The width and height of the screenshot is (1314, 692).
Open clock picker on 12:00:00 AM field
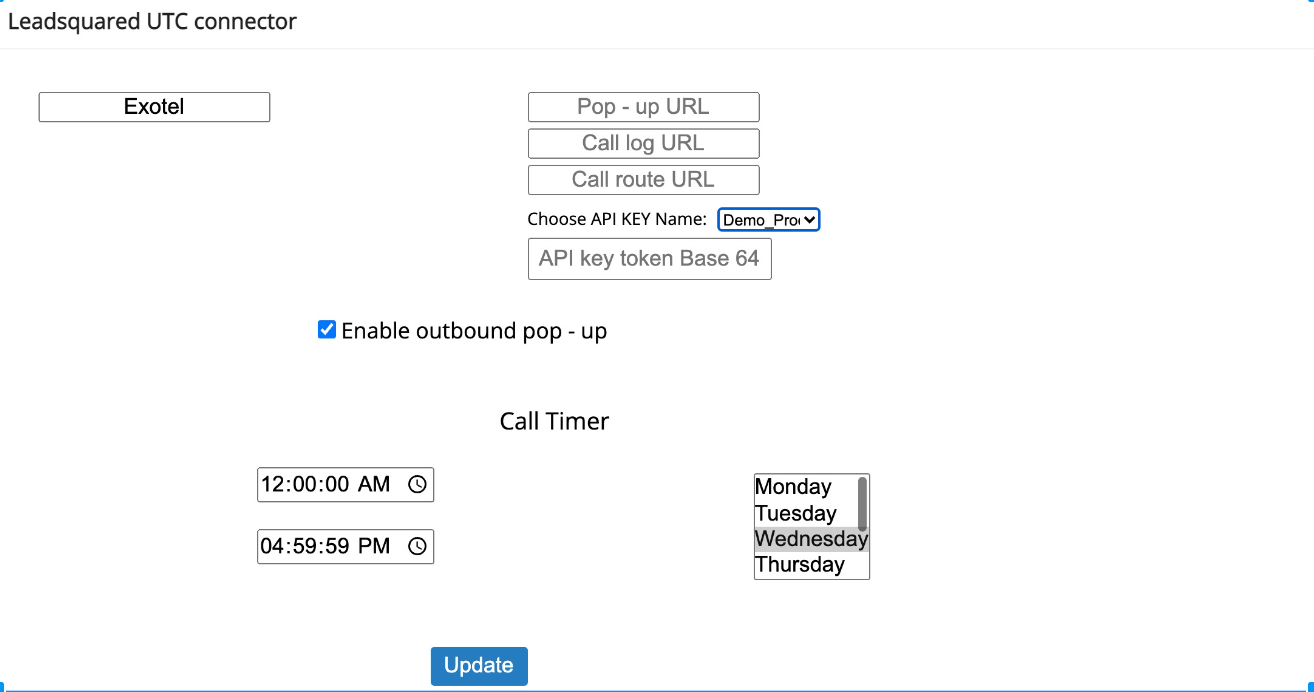click(417, 485)
